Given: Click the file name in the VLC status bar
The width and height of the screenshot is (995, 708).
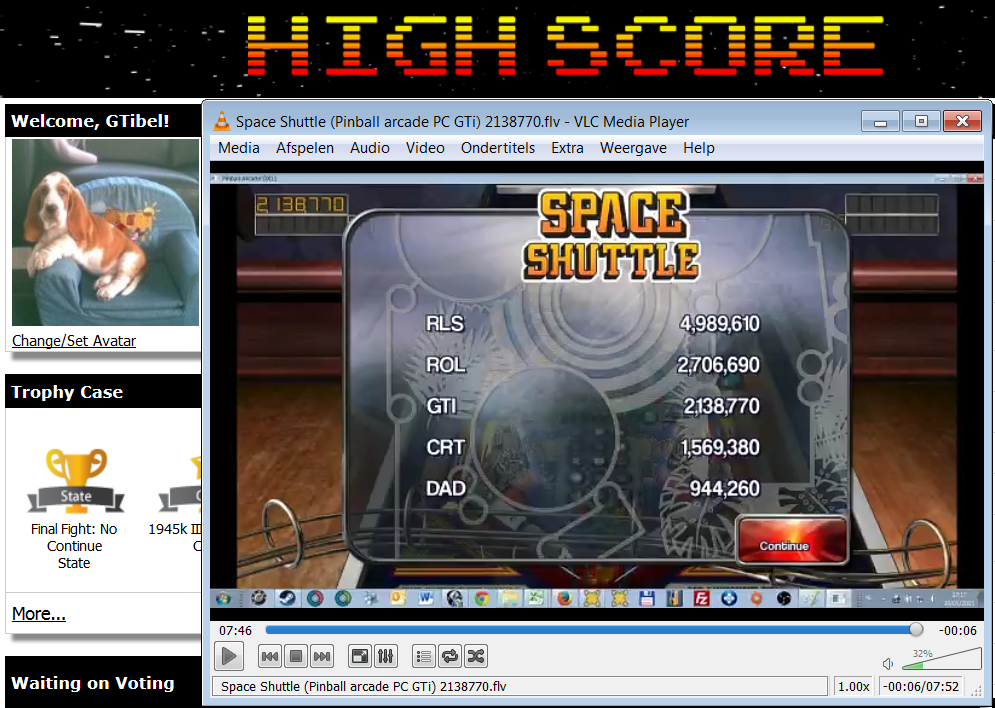Looking at the screenshot, I should click(364, 686).
